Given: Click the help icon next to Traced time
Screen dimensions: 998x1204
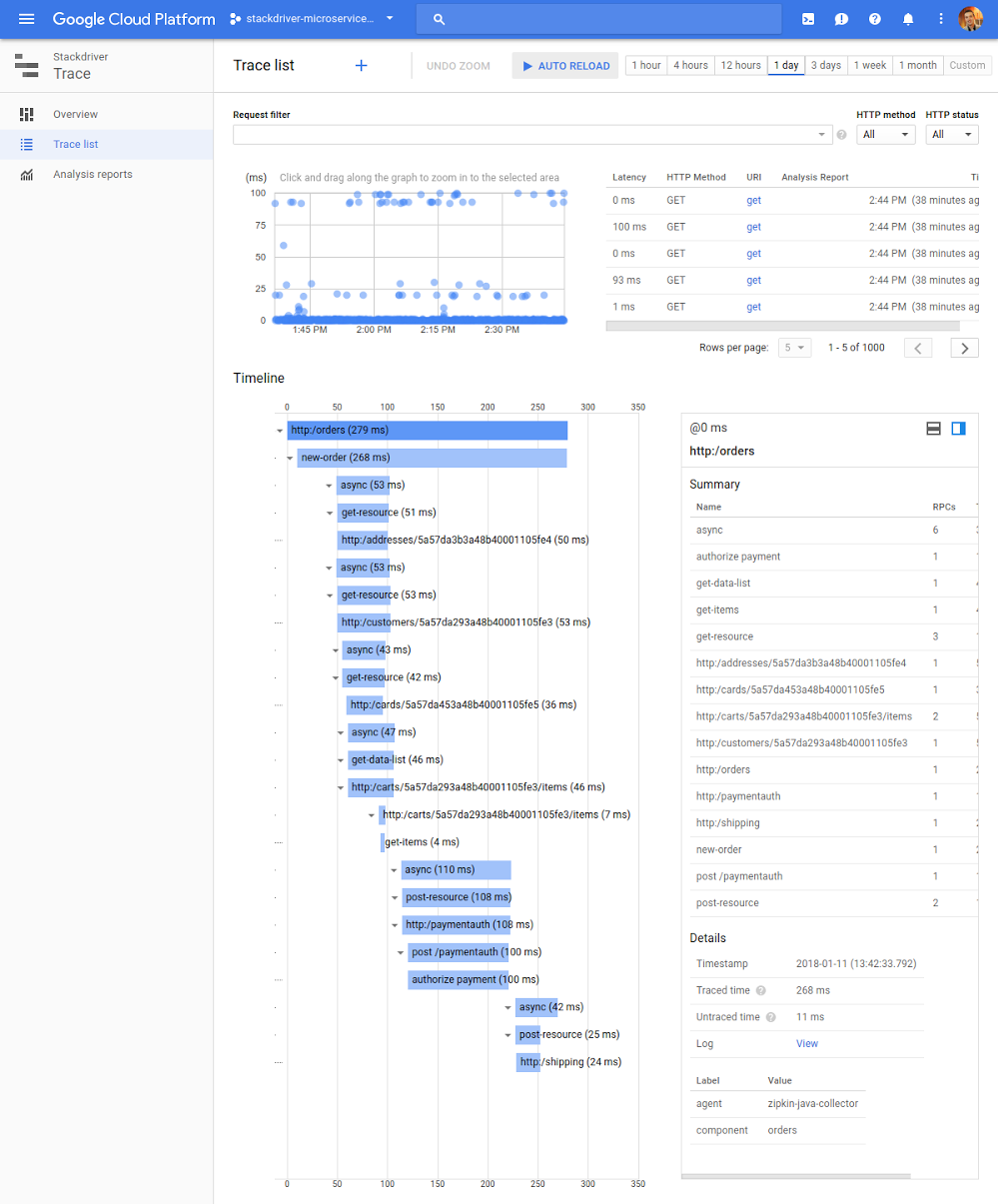Looking at the screenshot, I should pyautogui.click(x=761, y=991).
